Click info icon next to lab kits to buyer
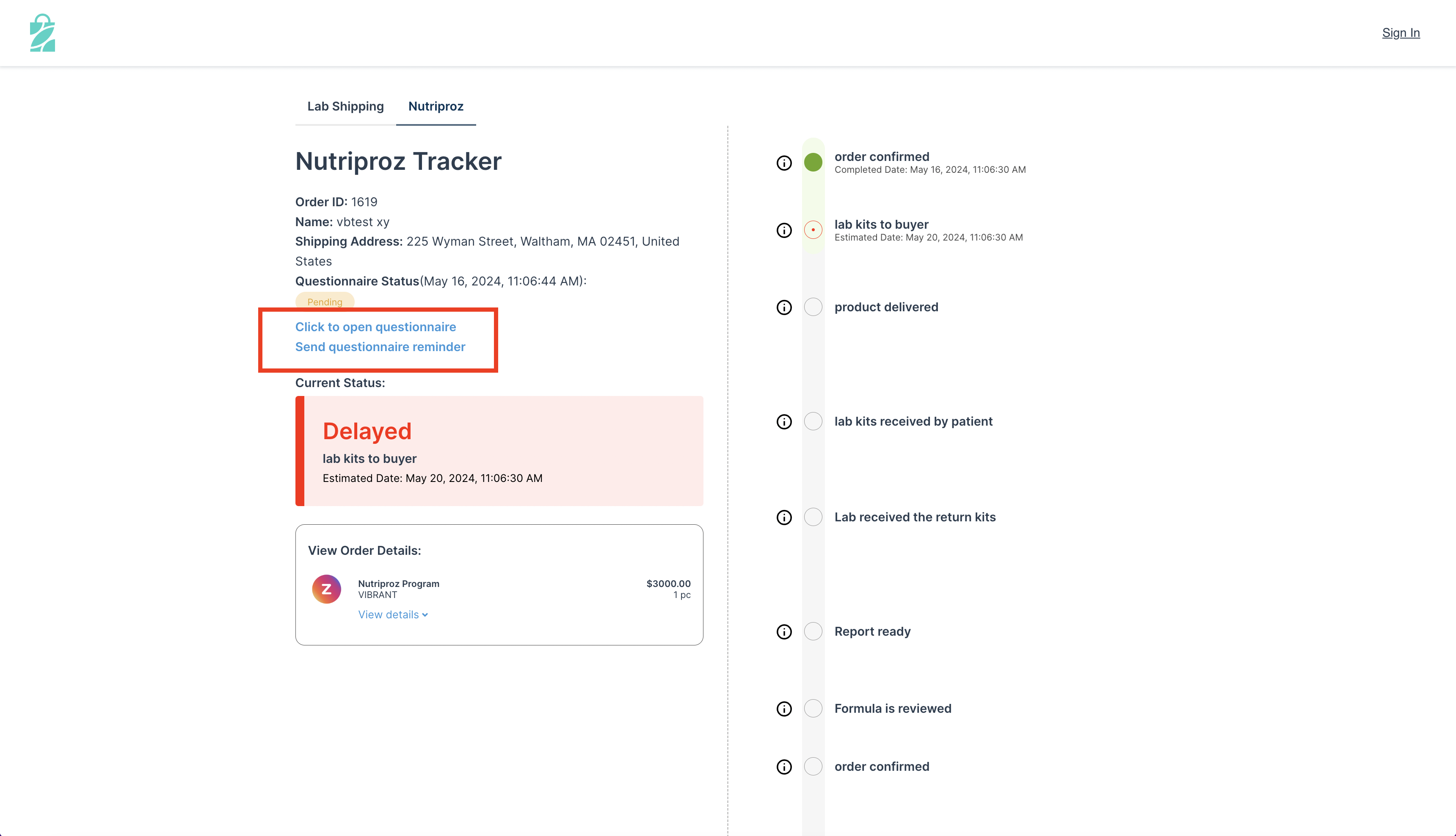 [x=783, y=230]
